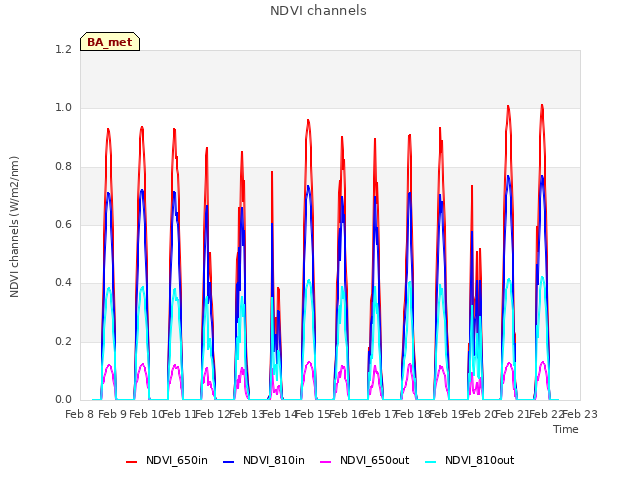Click the cyan NDVI_810out legend swatch
Viewport: 640px width, 480px height.
pyautogui.click(x=430, y=462)
